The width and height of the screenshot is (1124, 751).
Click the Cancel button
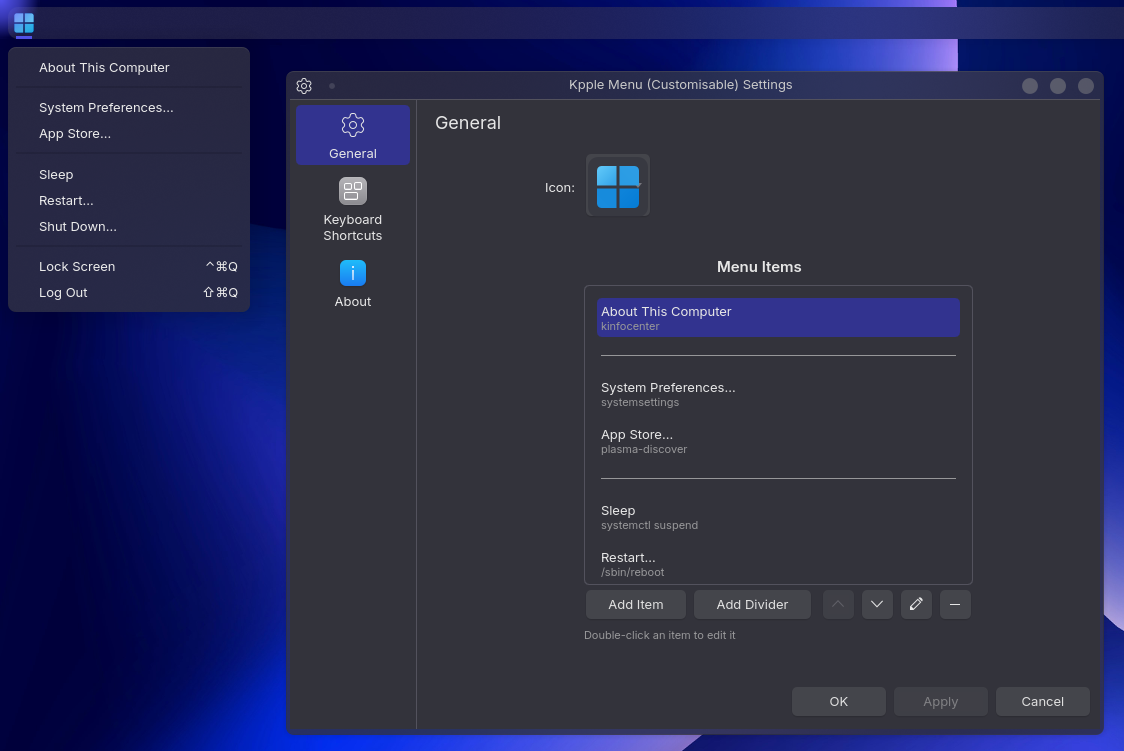tap(1042, 702)
